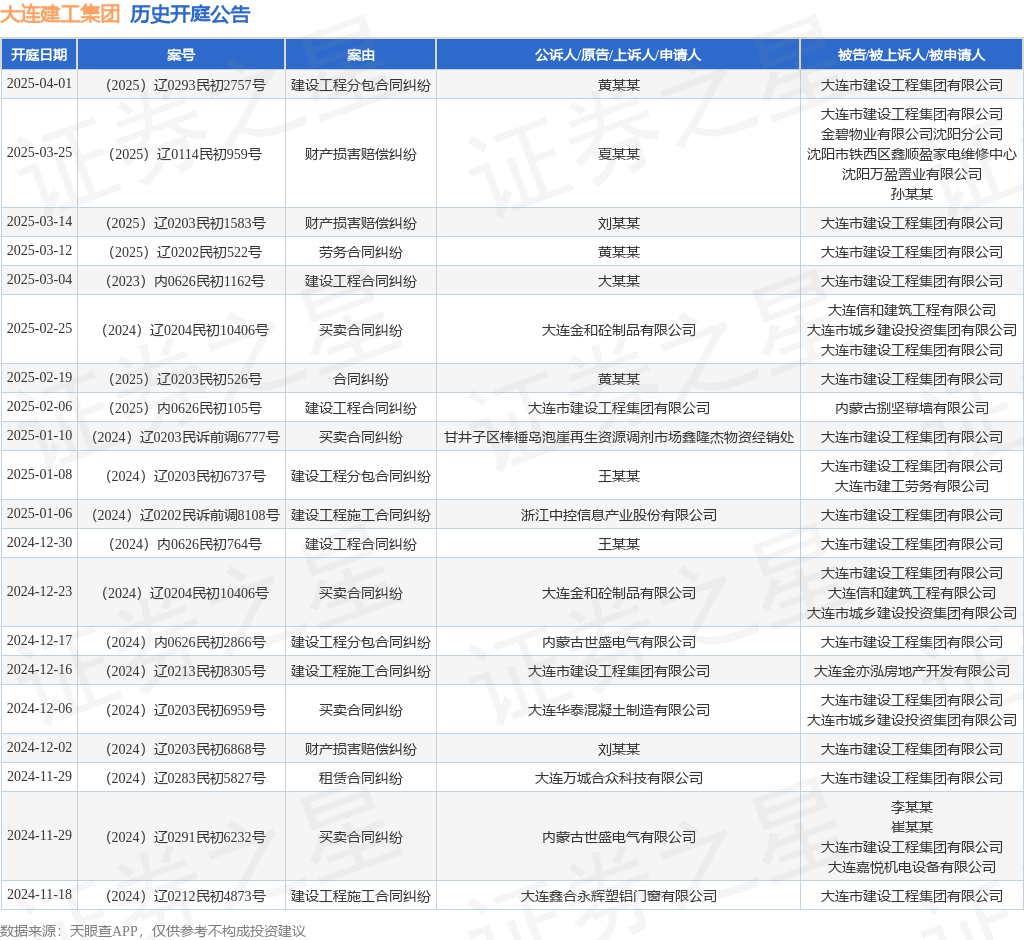Select case number (2024)内0626民初2866号

185,642
